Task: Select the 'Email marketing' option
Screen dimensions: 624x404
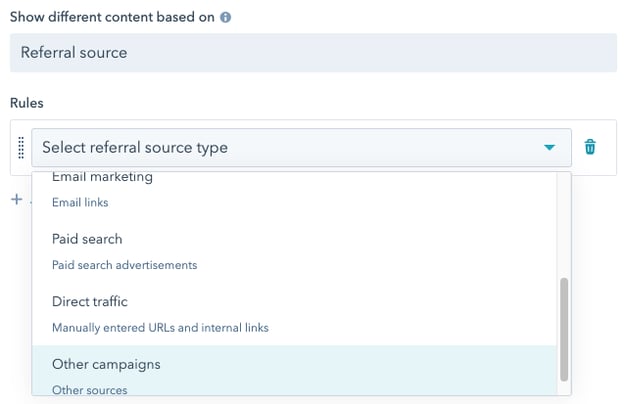Action: pyautogui.click(x=102, y=178)
